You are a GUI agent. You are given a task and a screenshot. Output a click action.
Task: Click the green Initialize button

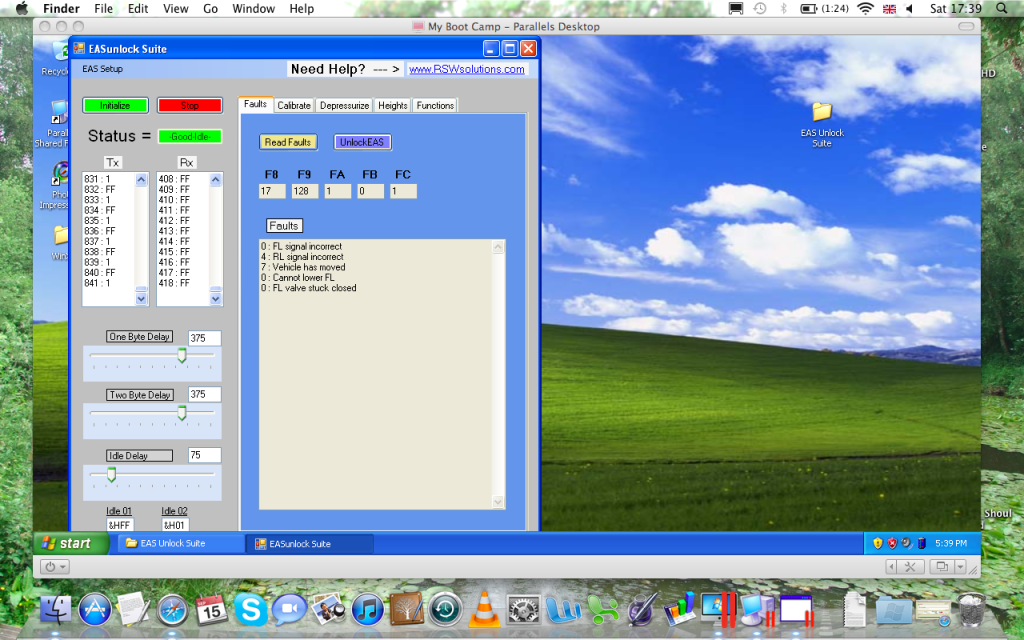click(x=116, y=105)
